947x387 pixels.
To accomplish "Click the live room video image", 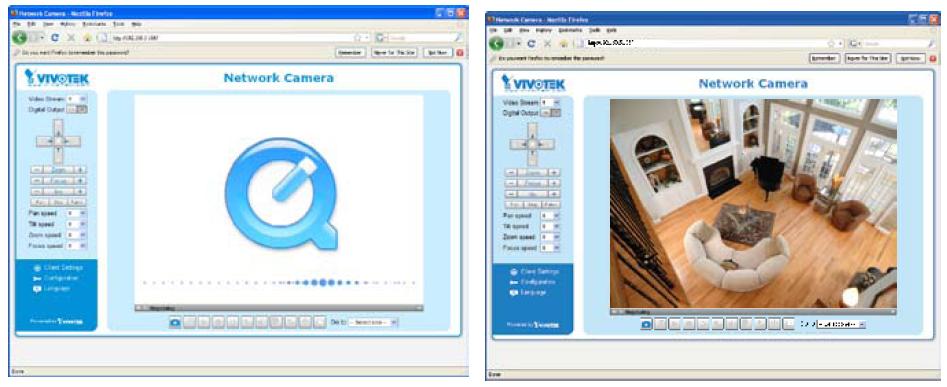I will click(753, 203).
